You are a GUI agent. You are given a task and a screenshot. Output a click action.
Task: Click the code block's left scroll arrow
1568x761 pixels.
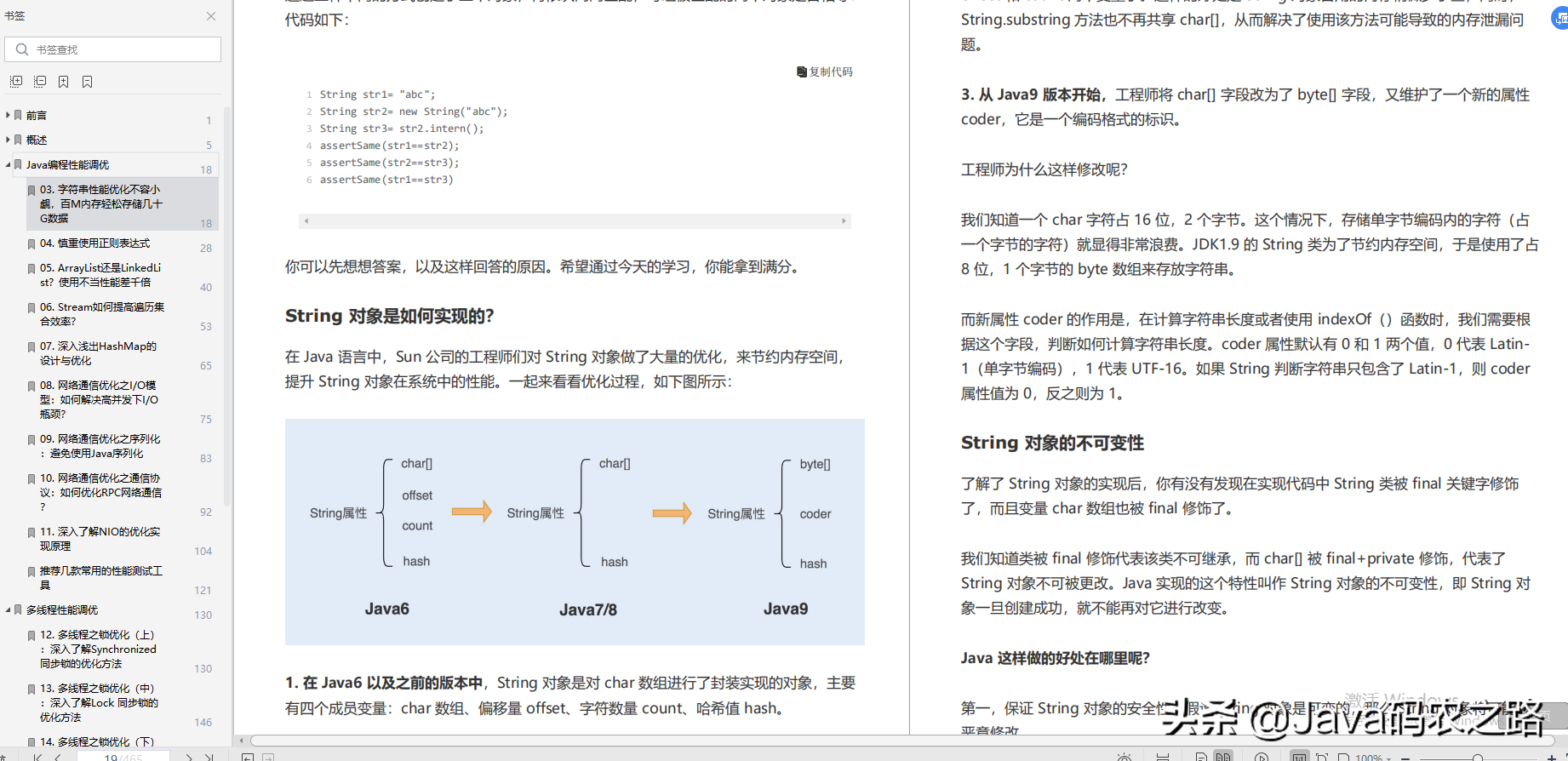(306, 220)
